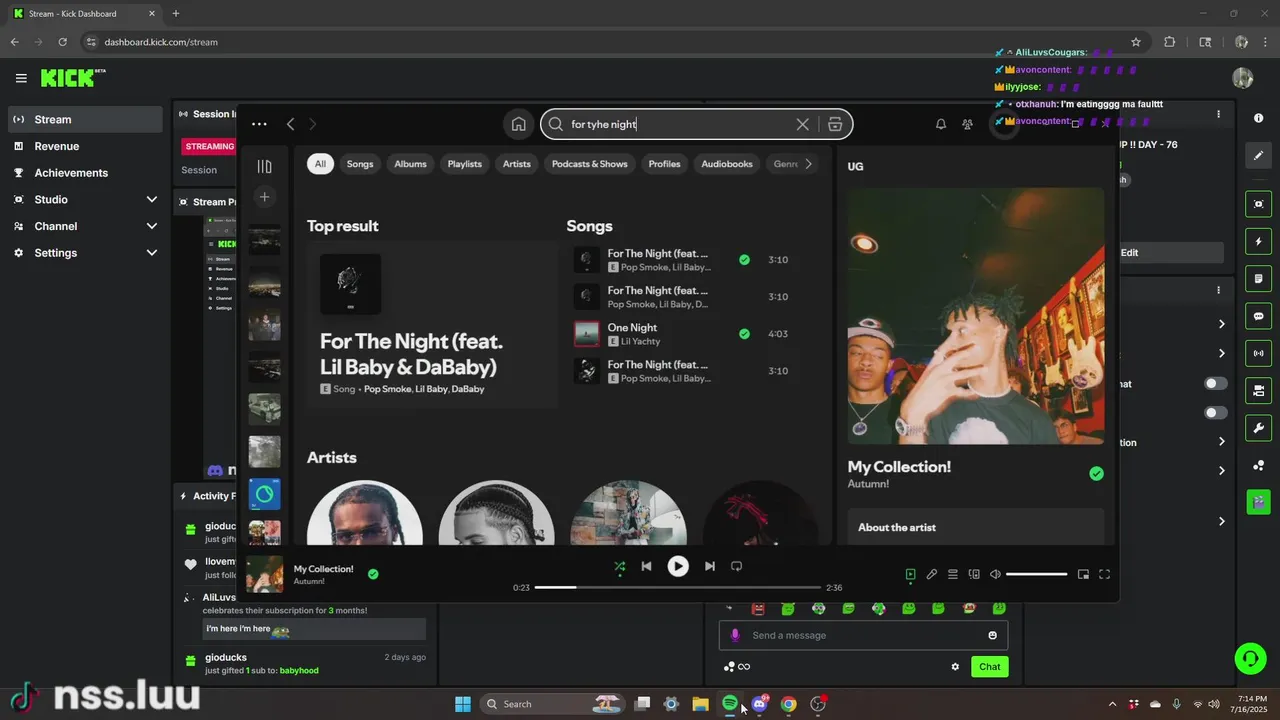Image resolution: width=1280 pixels, height=720 pixels.
Task: Open Achievements in Kick sidebar
Action: (86, 173)
